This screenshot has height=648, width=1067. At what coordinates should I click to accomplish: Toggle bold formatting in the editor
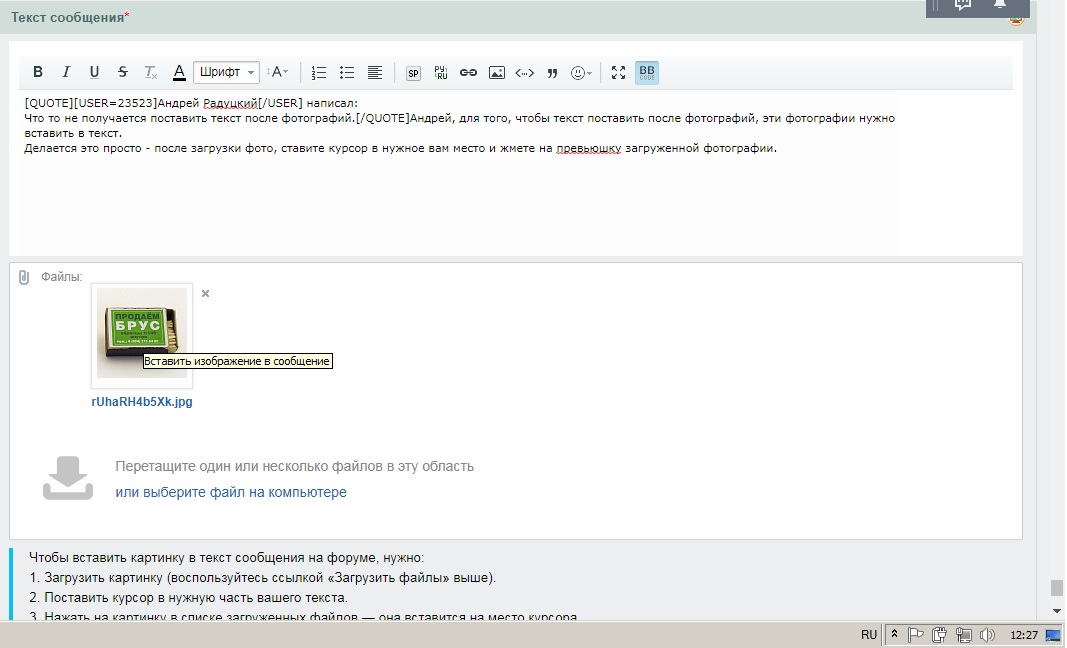38,72
